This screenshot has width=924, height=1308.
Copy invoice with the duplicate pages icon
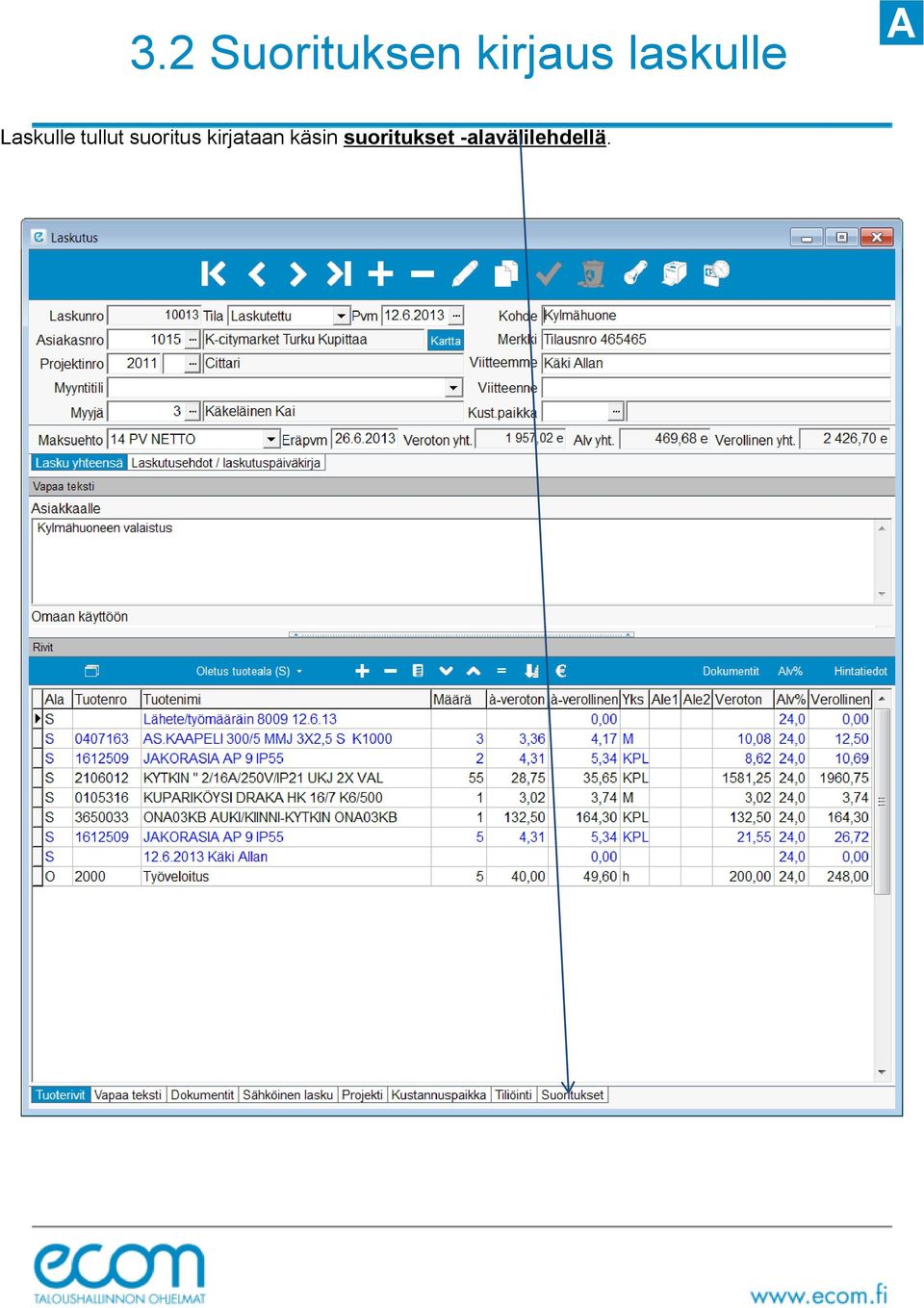(x=506, y=274)
